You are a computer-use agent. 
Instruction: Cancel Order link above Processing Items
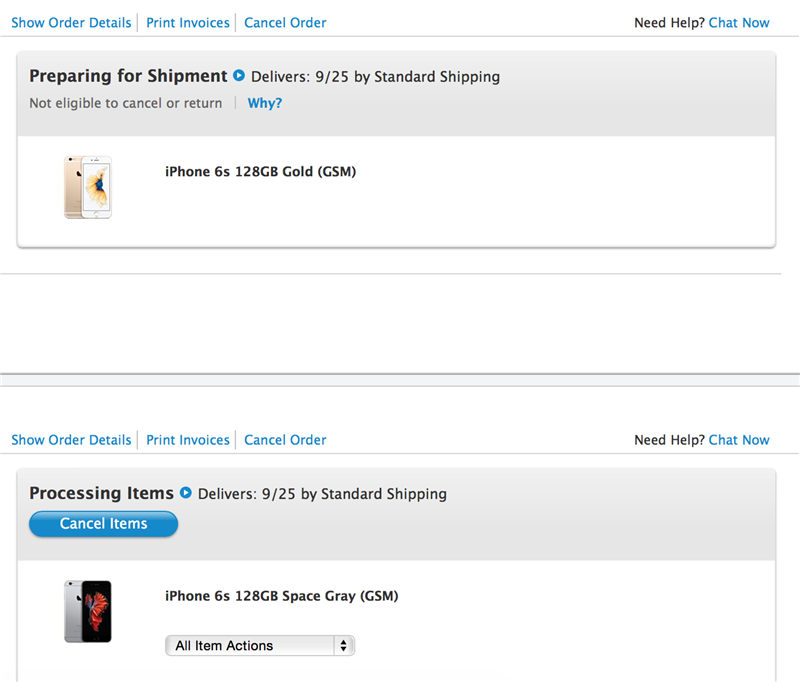[x=285, y=439]
